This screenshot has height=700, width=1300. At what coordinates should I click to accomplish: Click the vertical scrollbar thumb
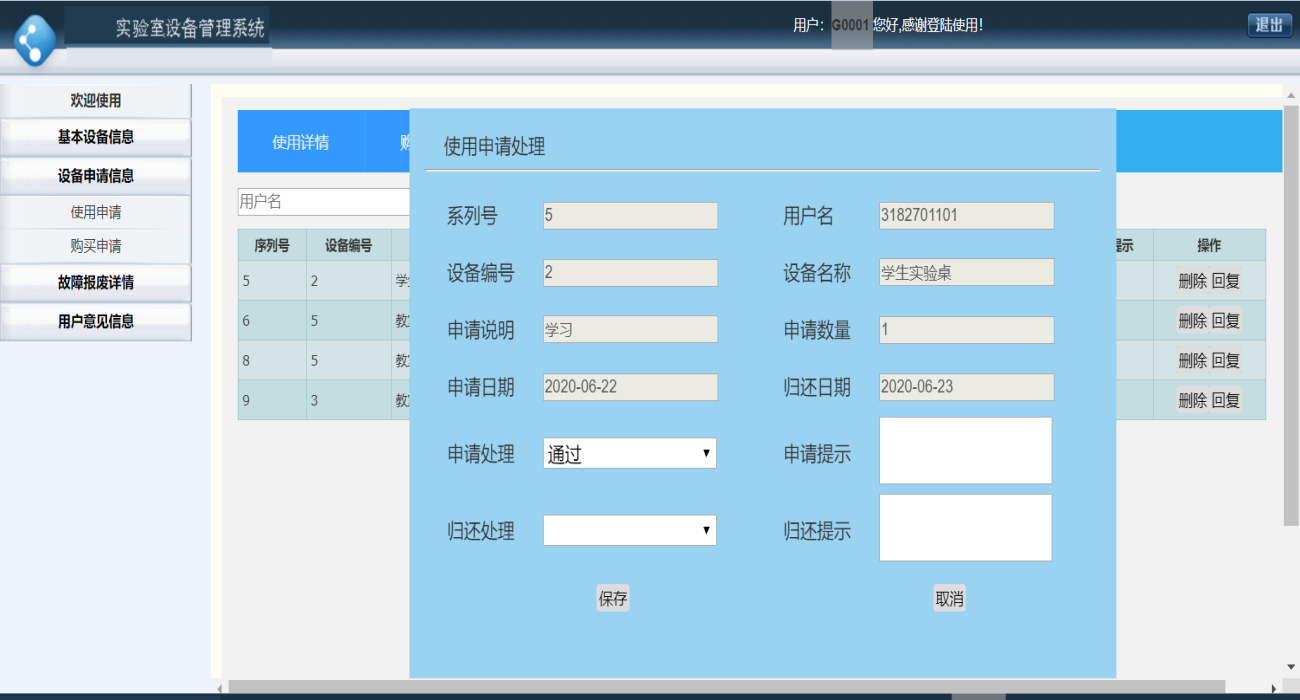click(x=1291, y=315)
